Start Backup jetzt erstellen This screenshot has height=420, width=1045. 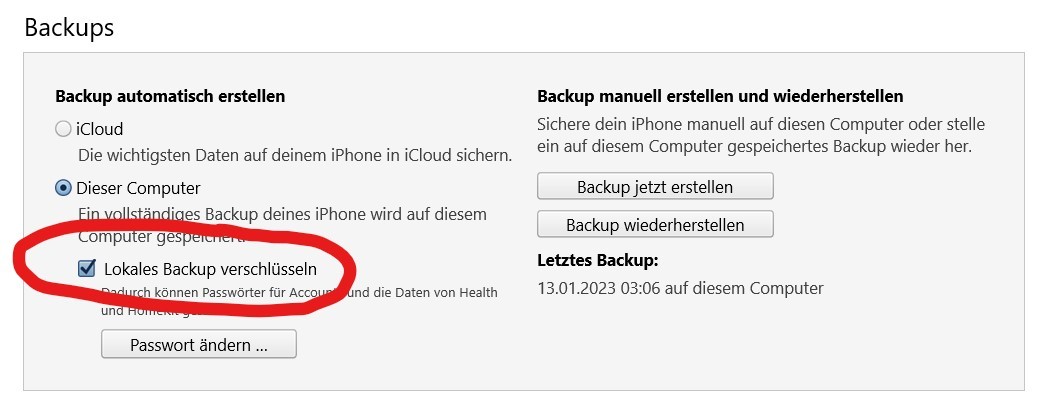655,187
